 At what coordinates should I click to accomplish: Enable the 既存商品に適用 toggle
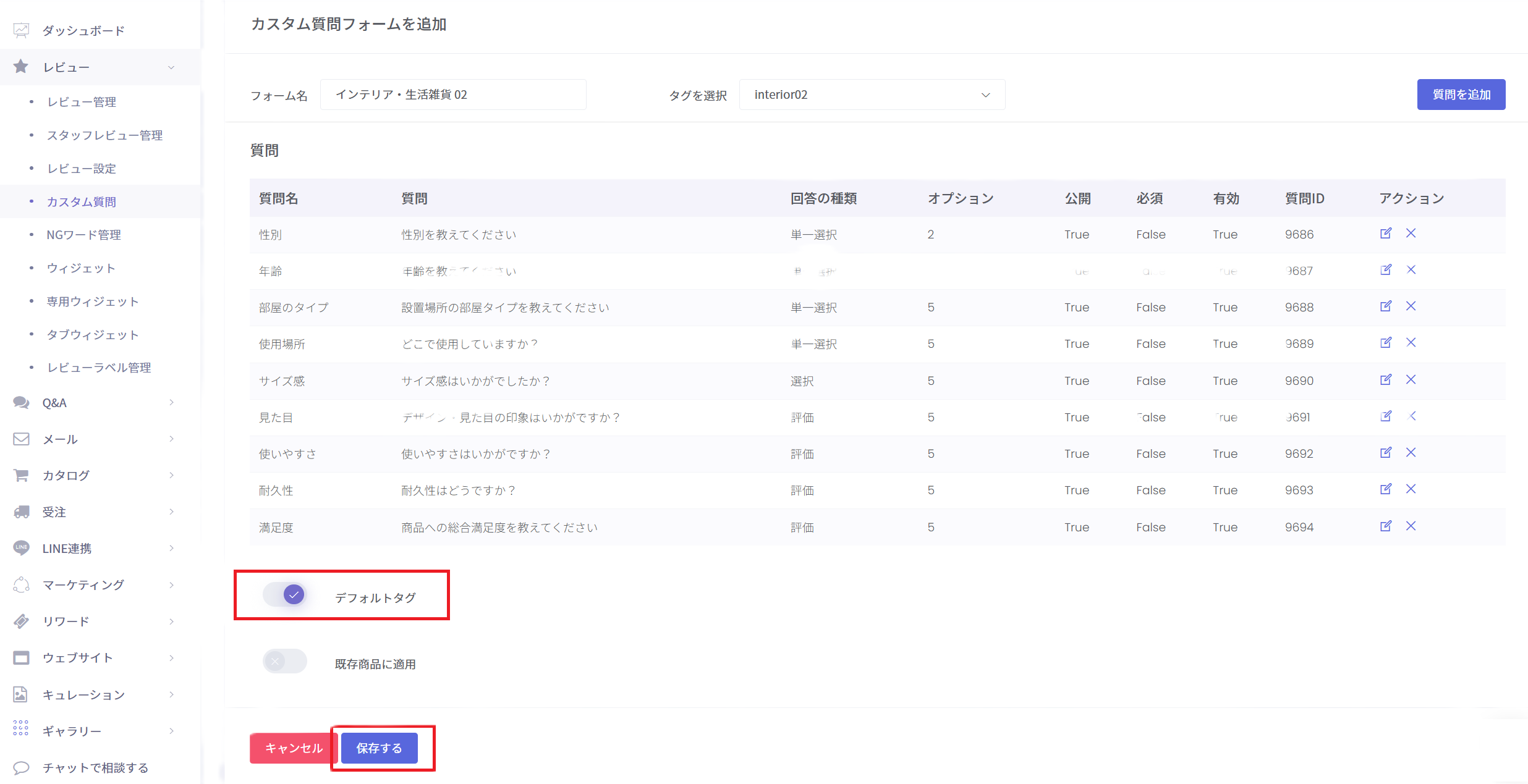pos(285,662)
